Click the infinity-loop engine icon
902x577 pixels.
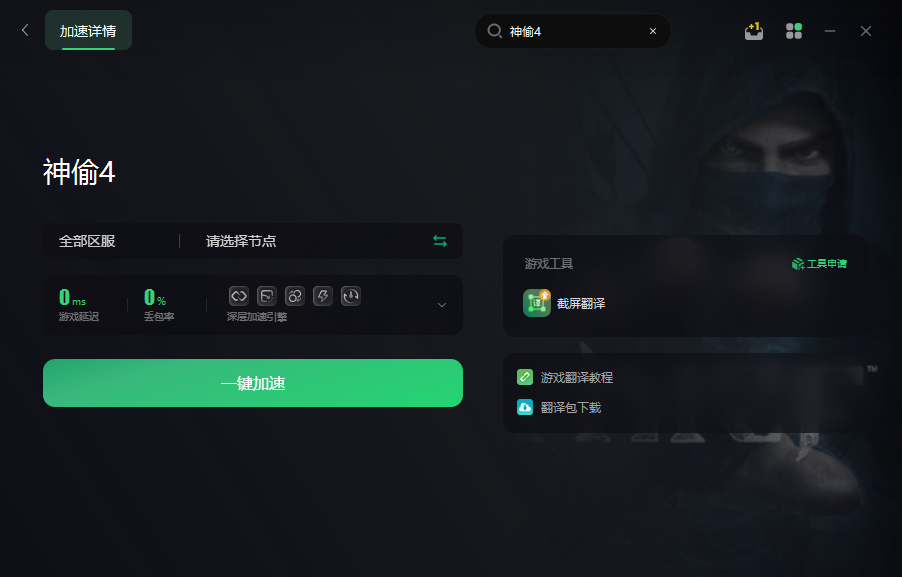(239, 296)
